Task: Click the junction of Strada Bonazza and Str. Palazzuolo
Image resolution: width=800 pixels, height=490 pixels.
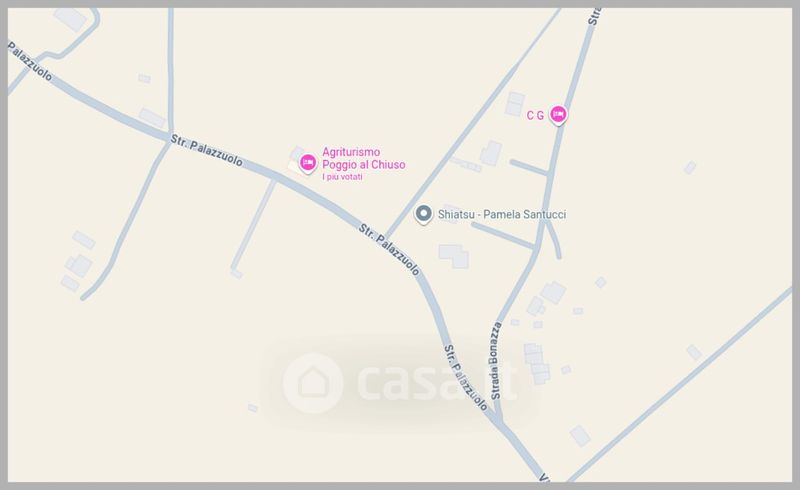Action: pos(499,422)
